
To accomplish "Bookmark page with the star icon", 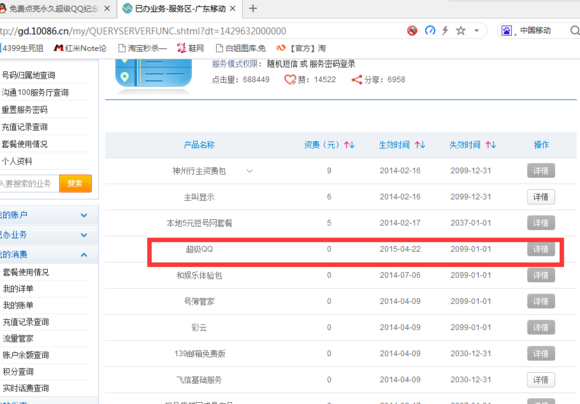I will click(461, 30).
